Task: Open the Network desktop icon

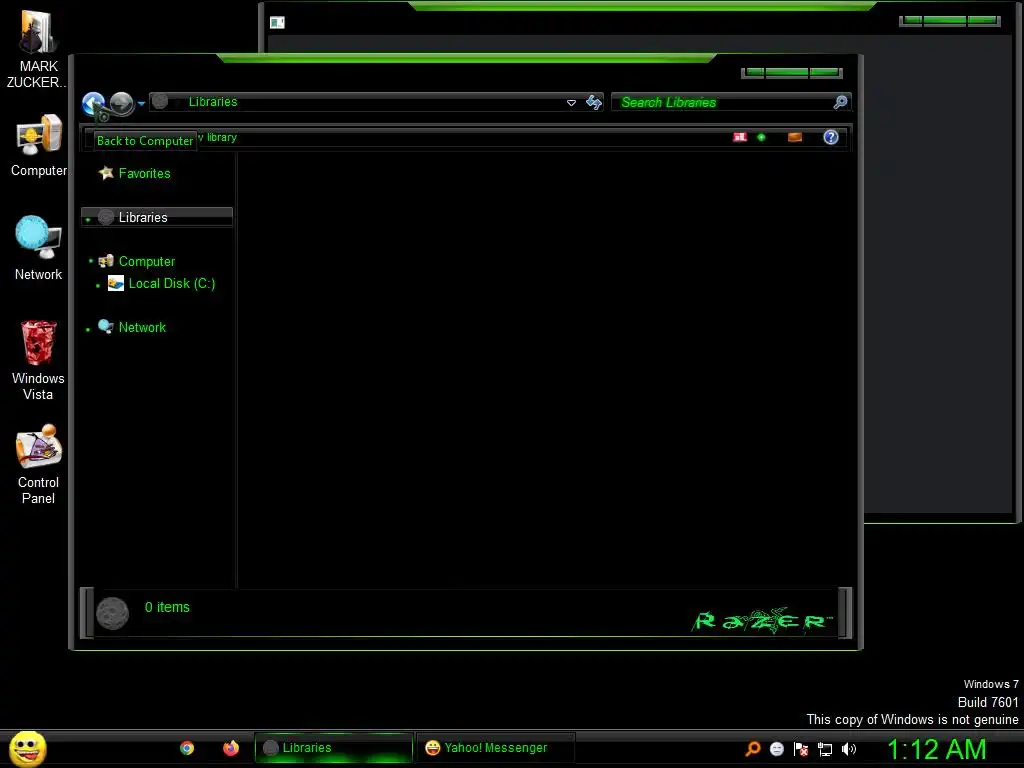Action: (x=39, y=248)
